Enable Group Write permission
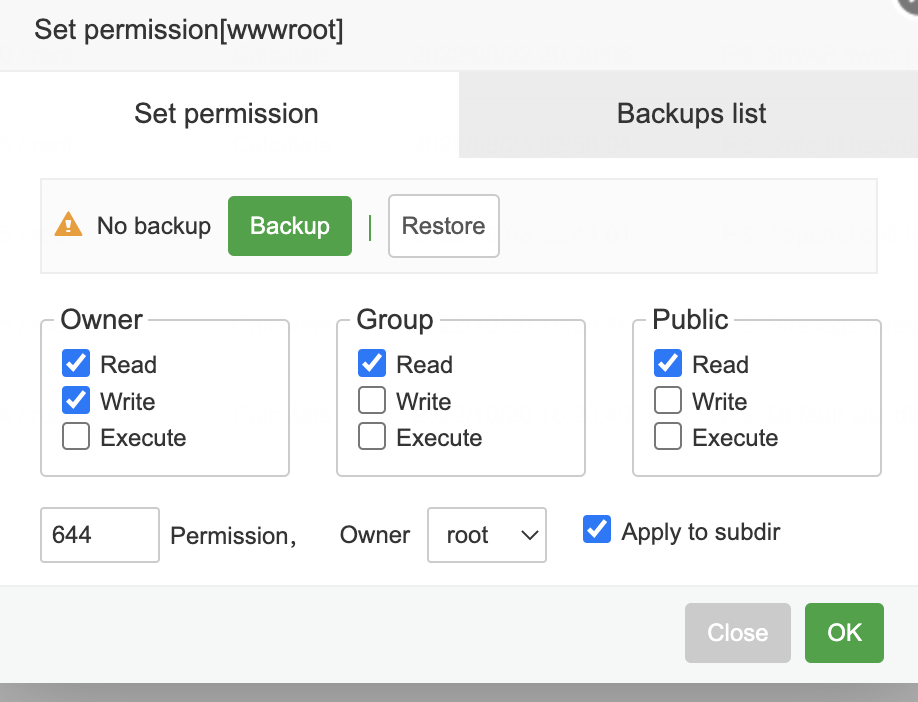The image size is (918, 702). [x=372, y=401]
